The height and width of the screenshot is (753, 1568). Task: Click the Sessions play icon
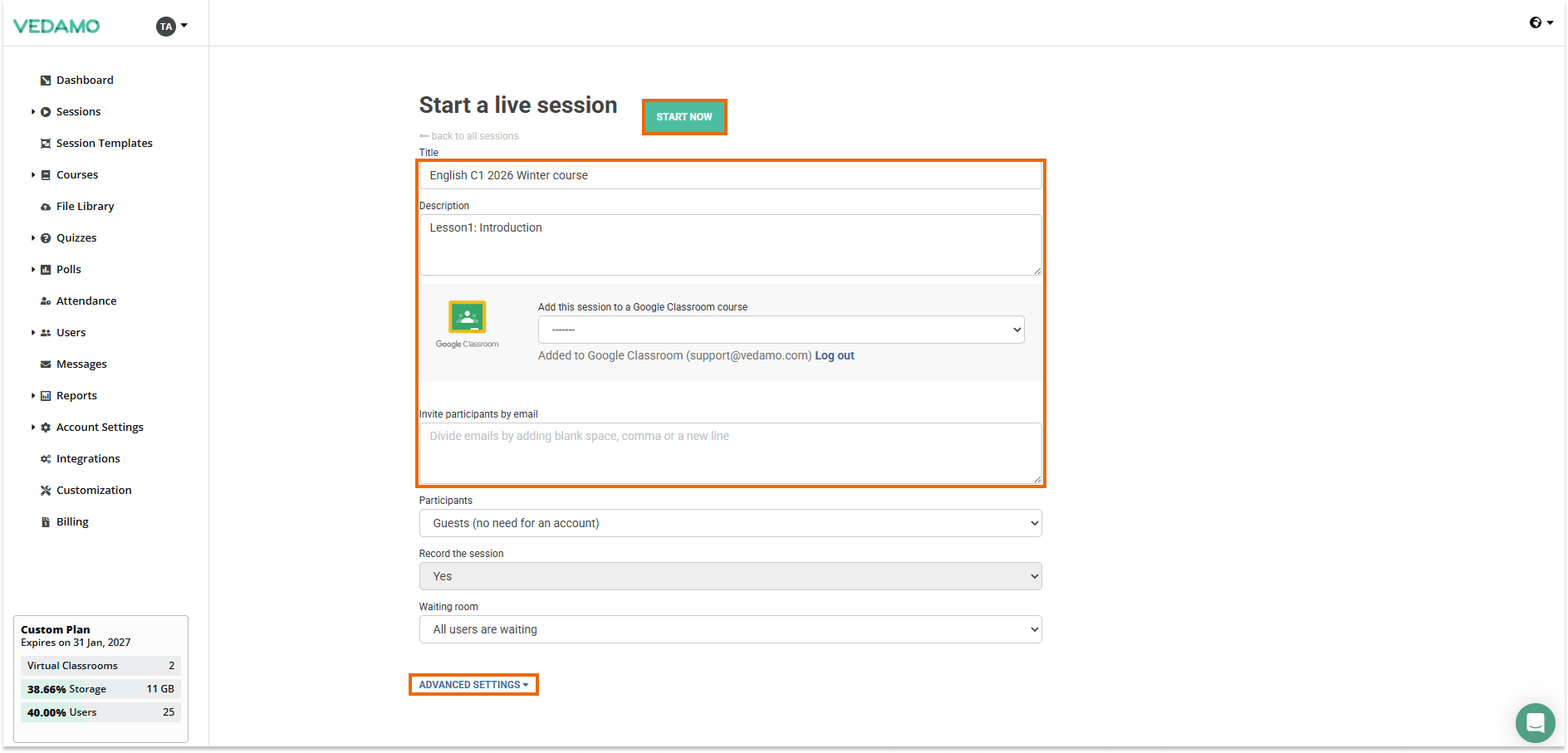(x=46, y=112)
